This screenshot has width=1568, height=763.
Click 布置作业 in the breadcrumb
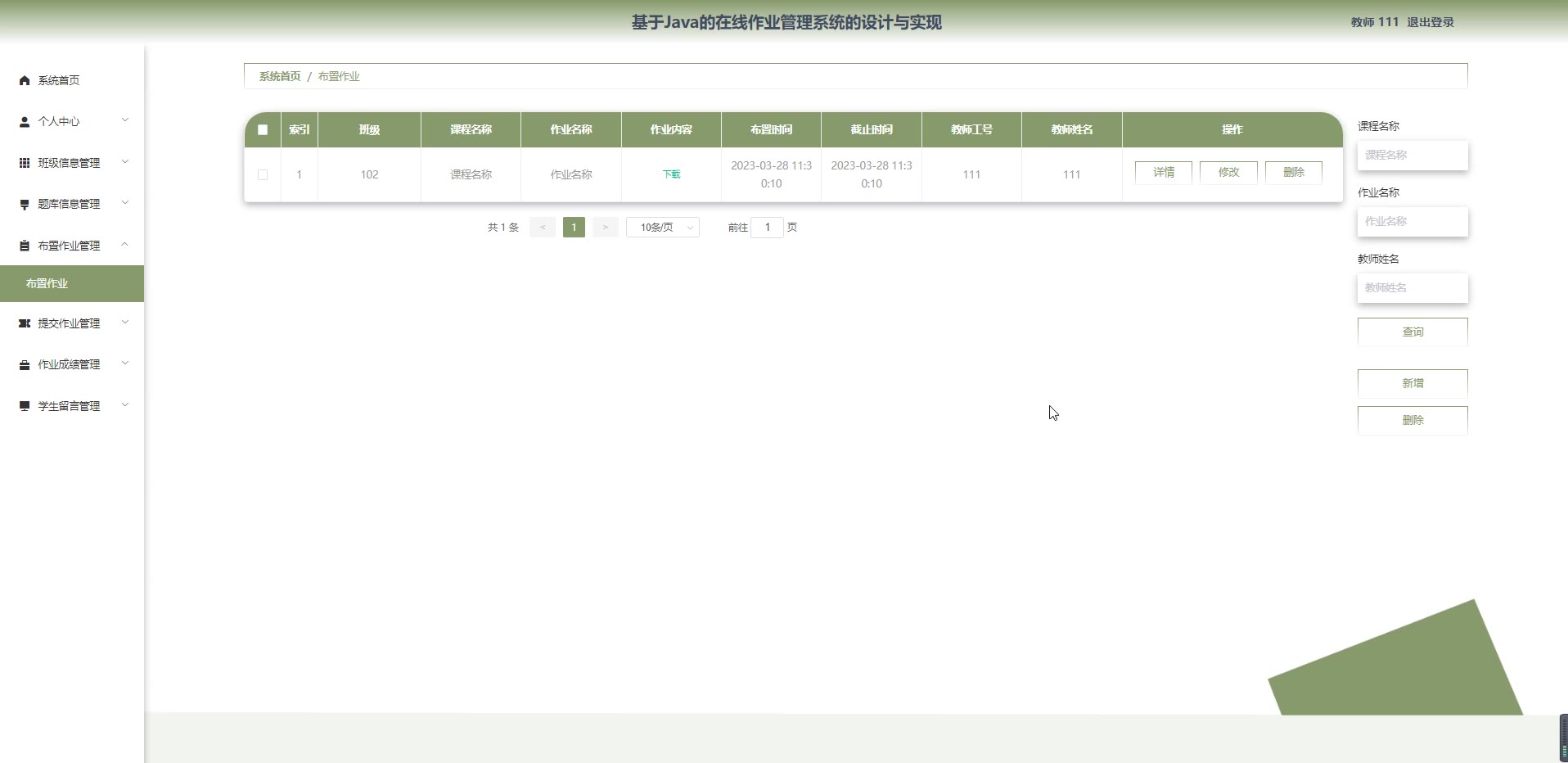pyautogui.click(x=339, y=76)
